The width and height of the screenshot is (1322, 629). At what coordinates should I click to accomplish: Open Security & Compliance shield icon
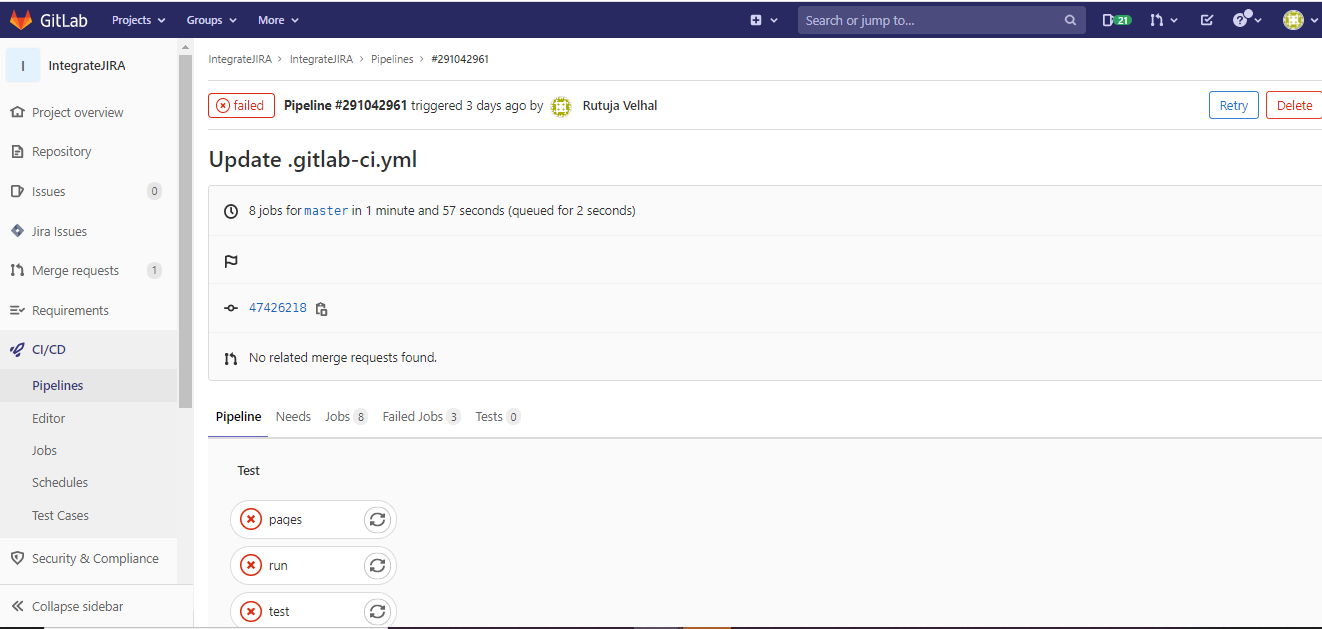18,558
